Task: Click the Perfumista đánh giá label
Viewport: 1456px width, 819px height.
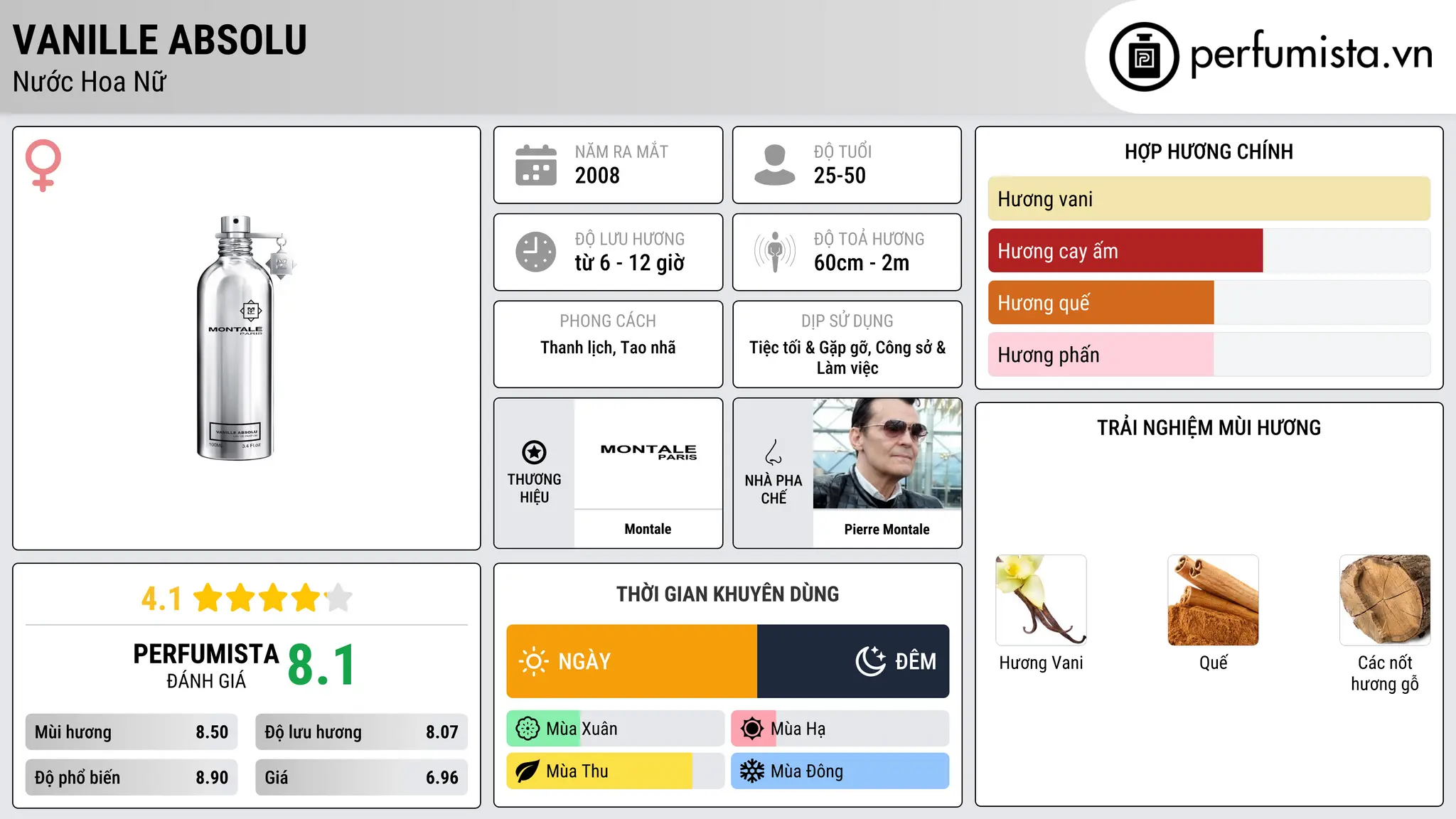Action: (x=206, y=665)
